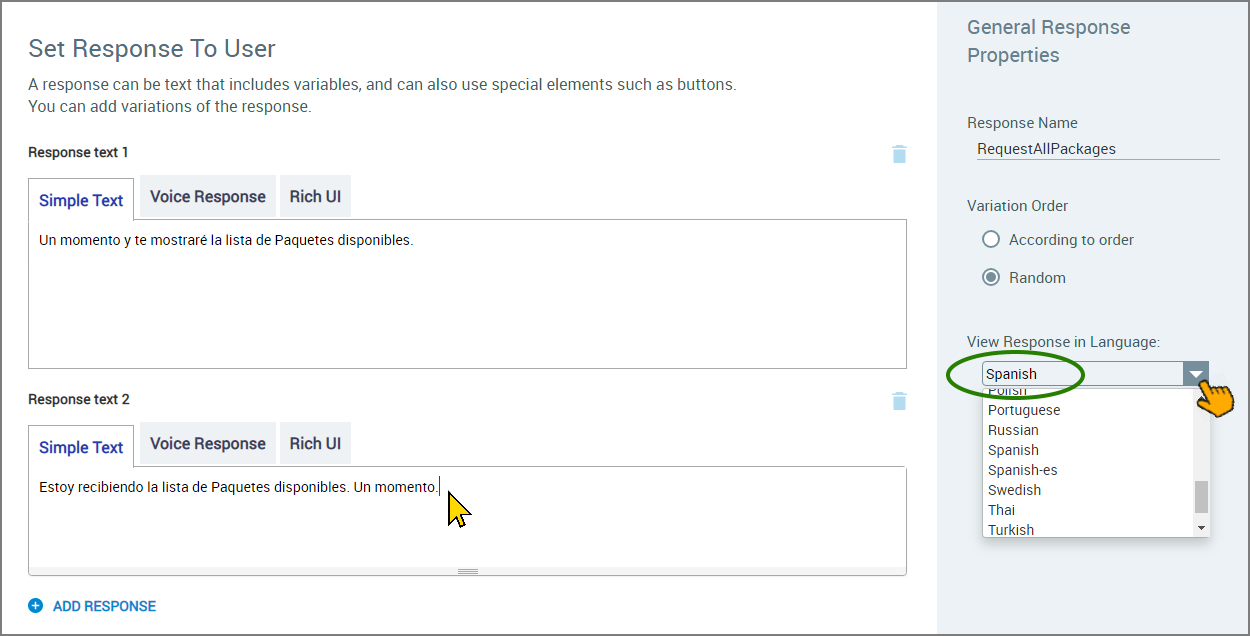1250x636 pixels.
Task: Click the plus icon beside ADD RESPONSE
Action: pos(36,606)
